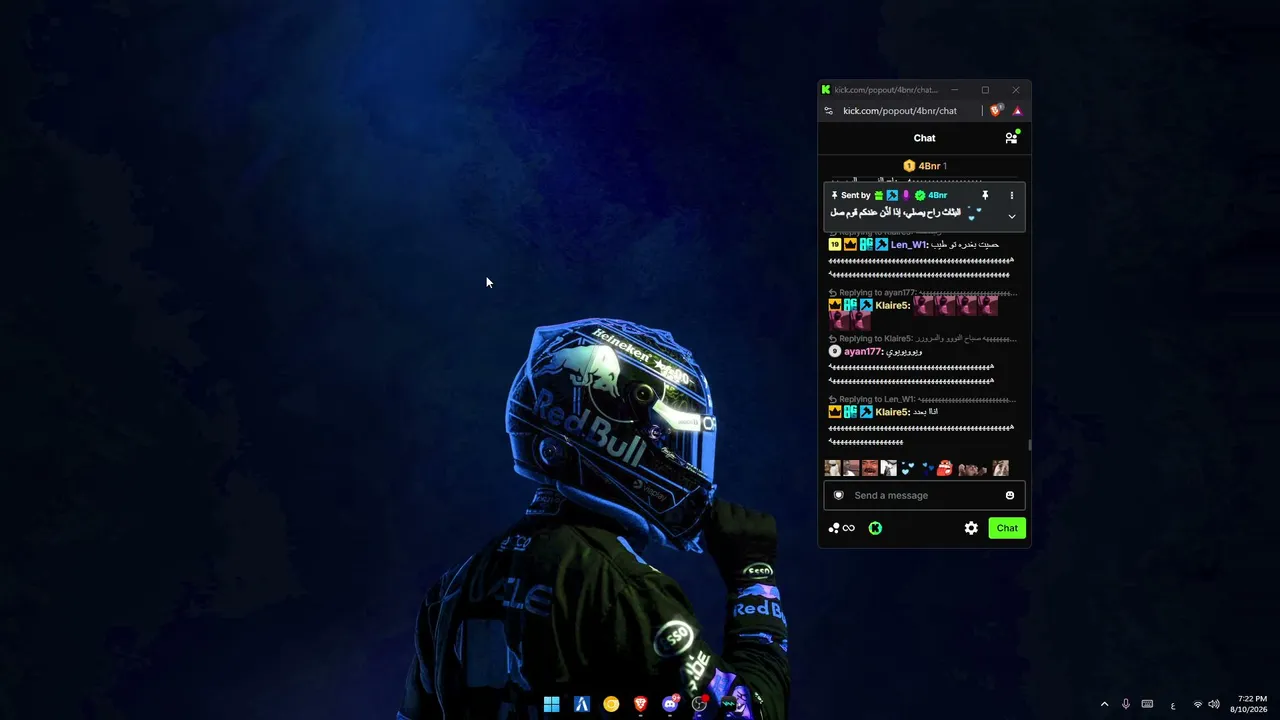Screen dimensions: 1280x720
Task: Focus the Send a message input field
Action: 924,495
